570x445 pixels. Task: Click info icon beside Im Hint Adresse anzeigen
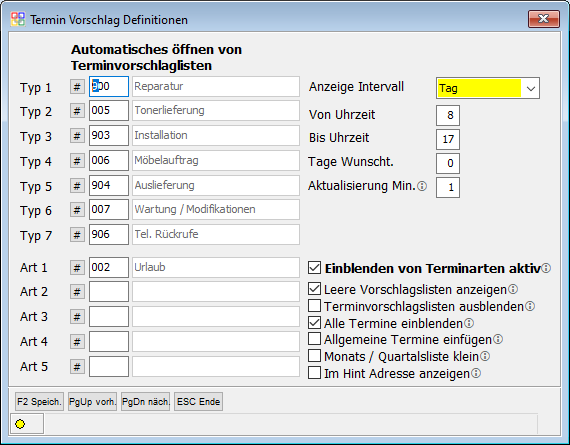(476, 373)
